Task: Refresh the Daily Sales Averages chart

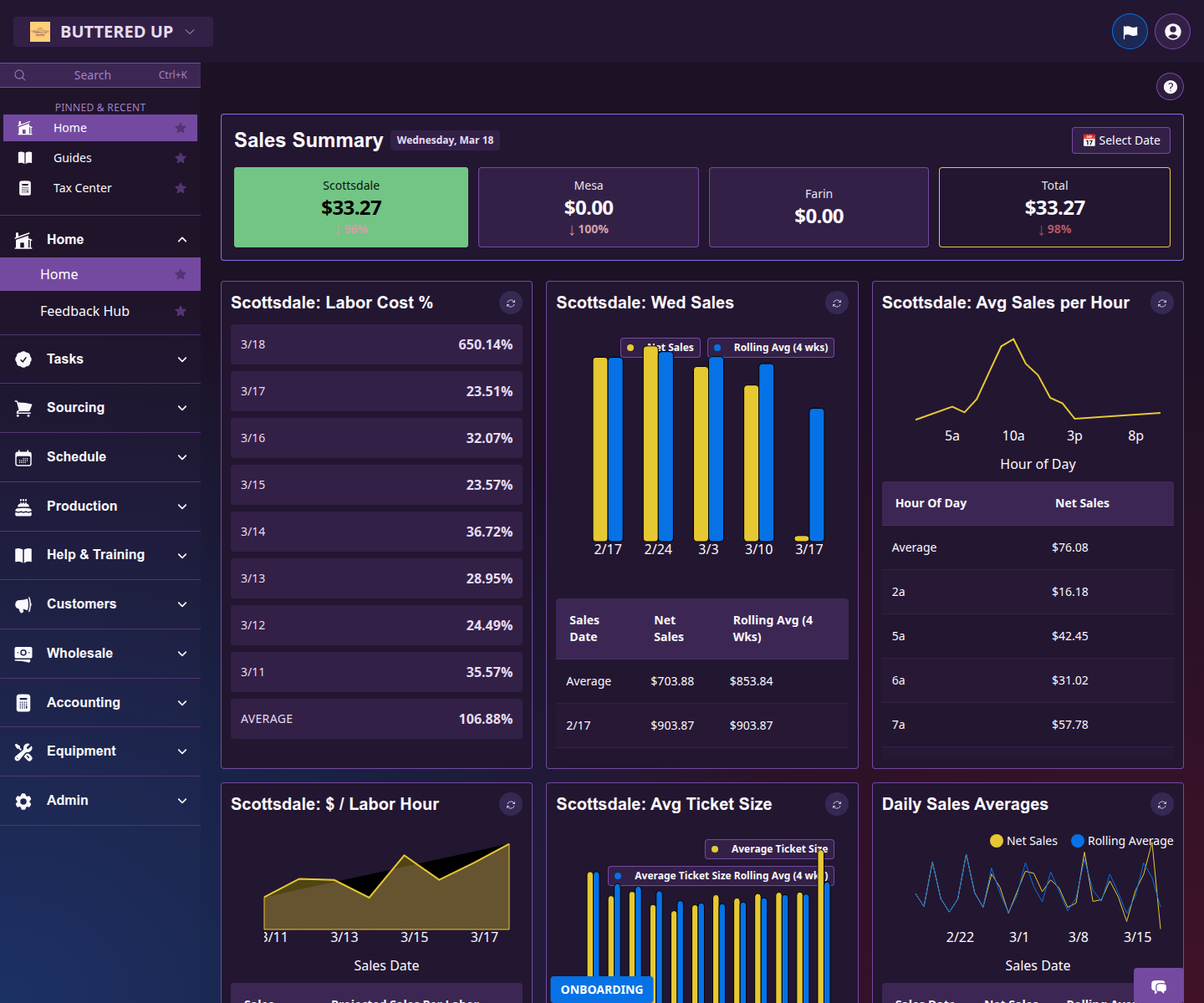Action: (1162, 804)
